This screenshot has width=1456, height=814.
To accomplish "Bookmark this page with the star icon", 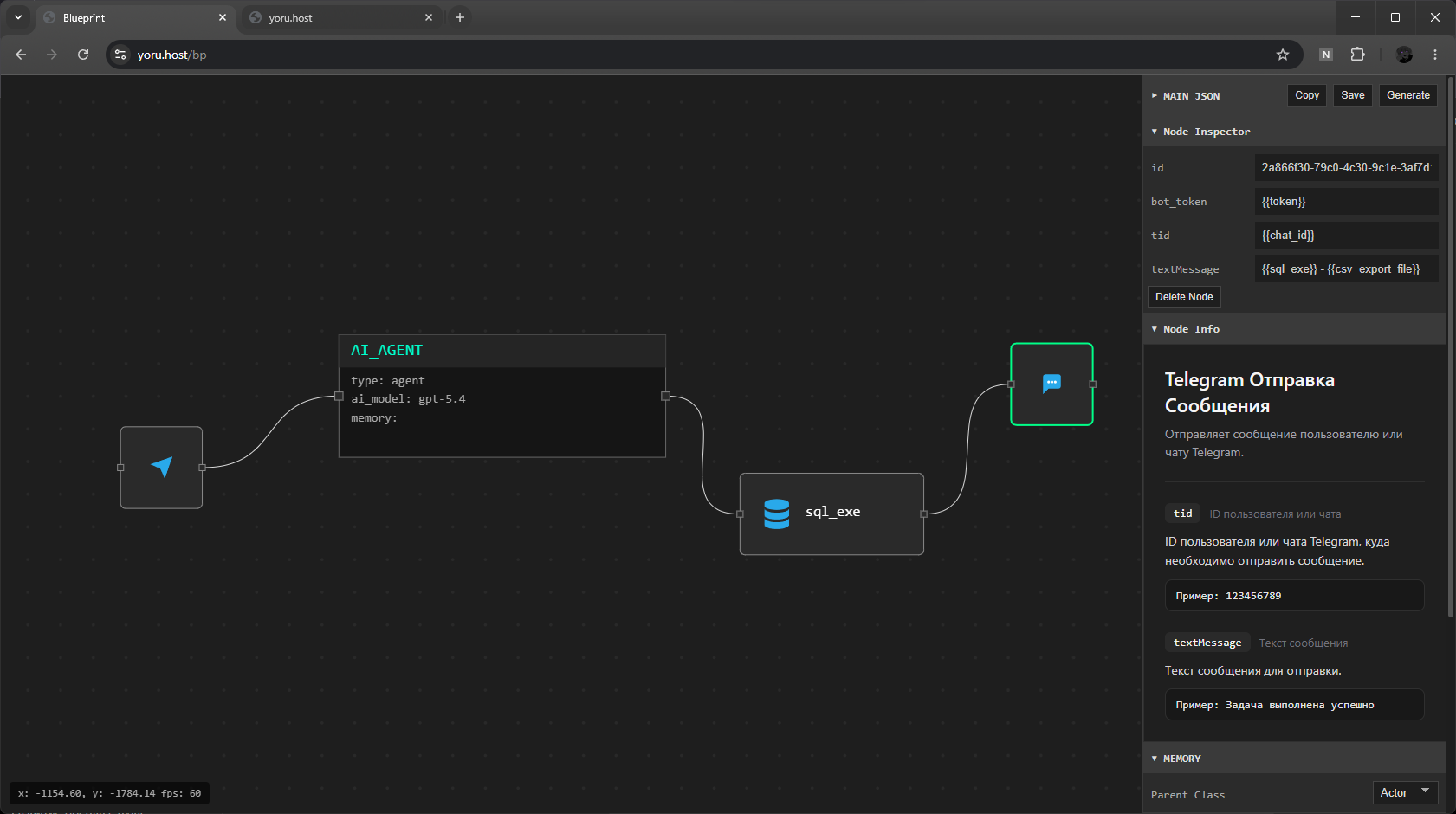I will coord(1283,55).
